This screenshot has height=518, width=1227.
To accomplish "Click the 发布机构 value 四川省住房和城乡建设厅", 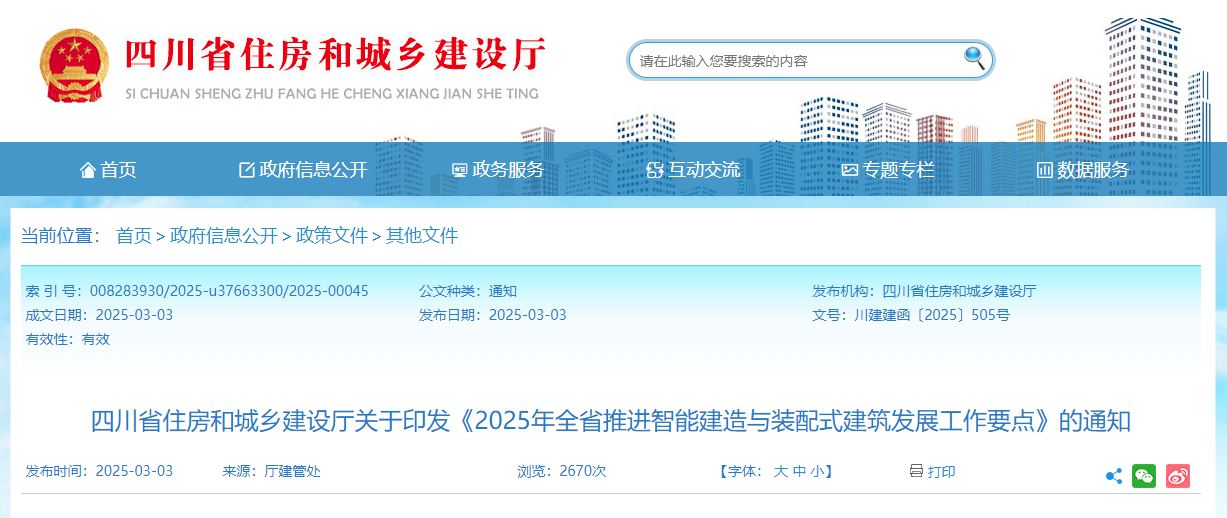I will point(959,291).
